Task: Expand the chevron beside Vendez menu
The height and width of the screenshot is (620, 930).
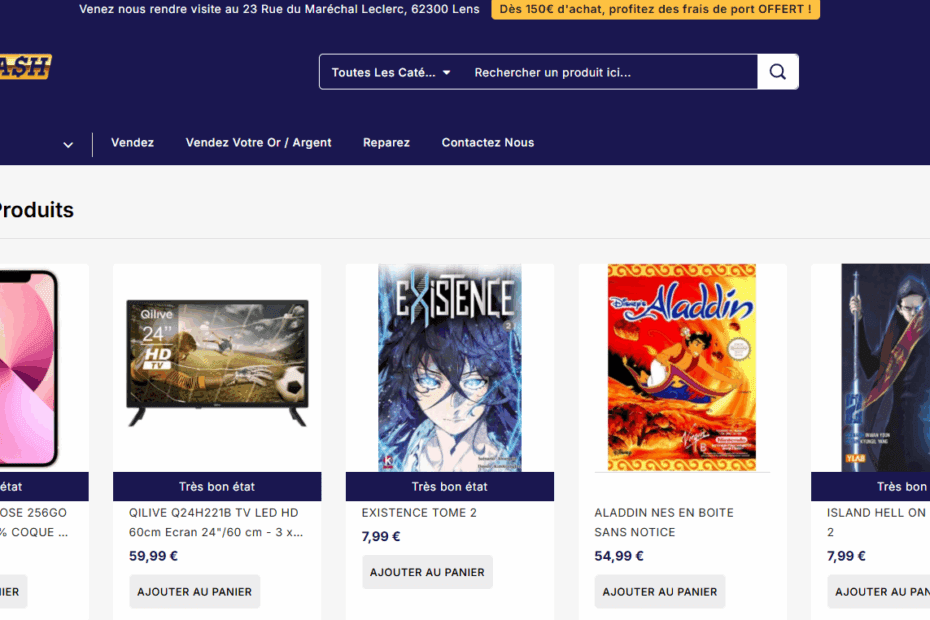Action: click(68, 144)
